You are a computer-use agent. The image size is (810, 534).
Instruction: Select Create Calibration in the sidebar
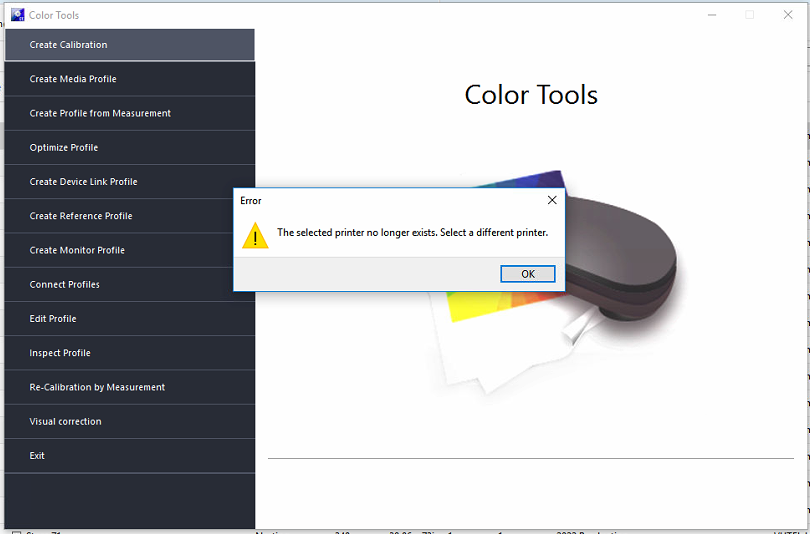click(x=130, y=45)
